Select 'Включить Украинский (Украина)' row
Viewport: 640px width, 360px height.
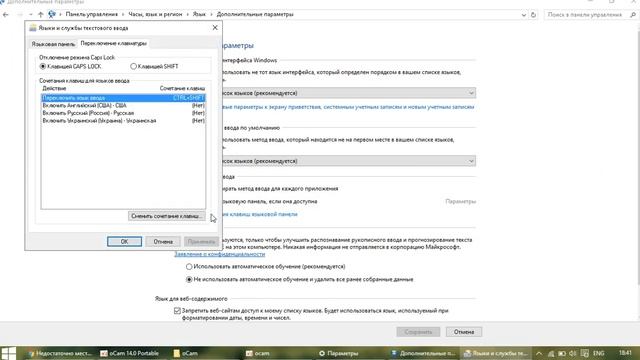pos(123,121)
